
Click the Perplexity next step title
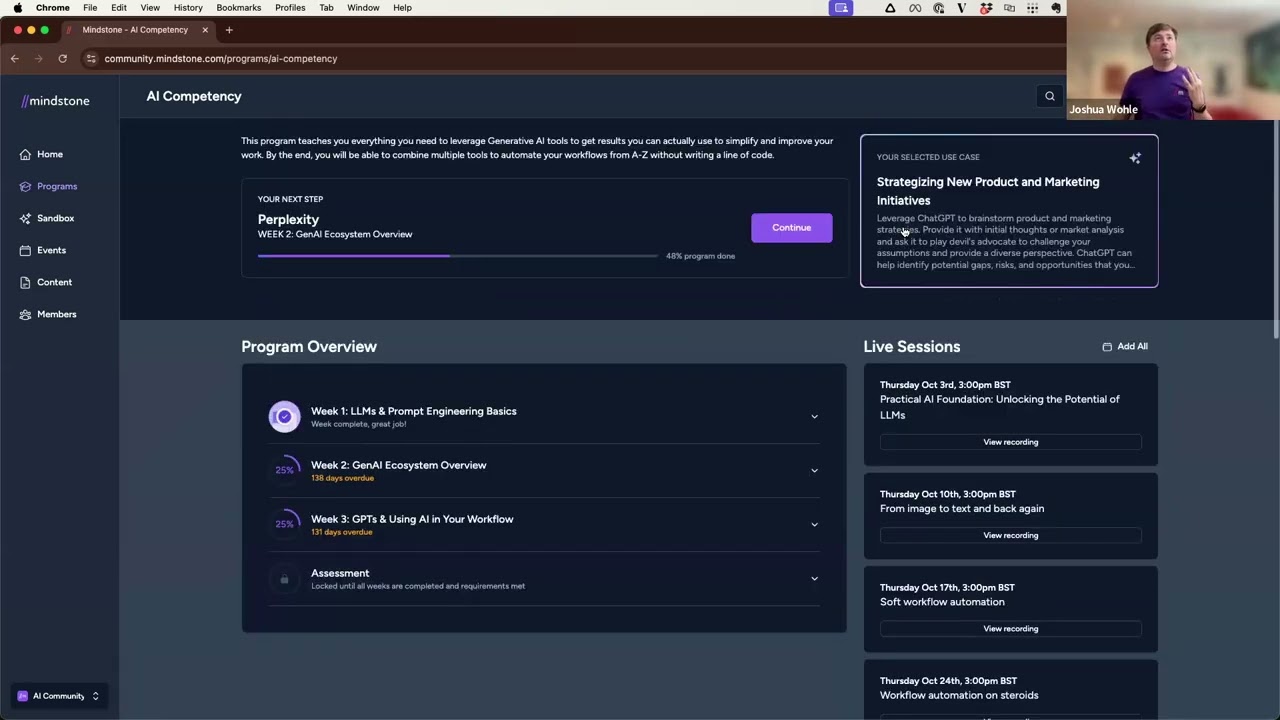tap(288, 220)
